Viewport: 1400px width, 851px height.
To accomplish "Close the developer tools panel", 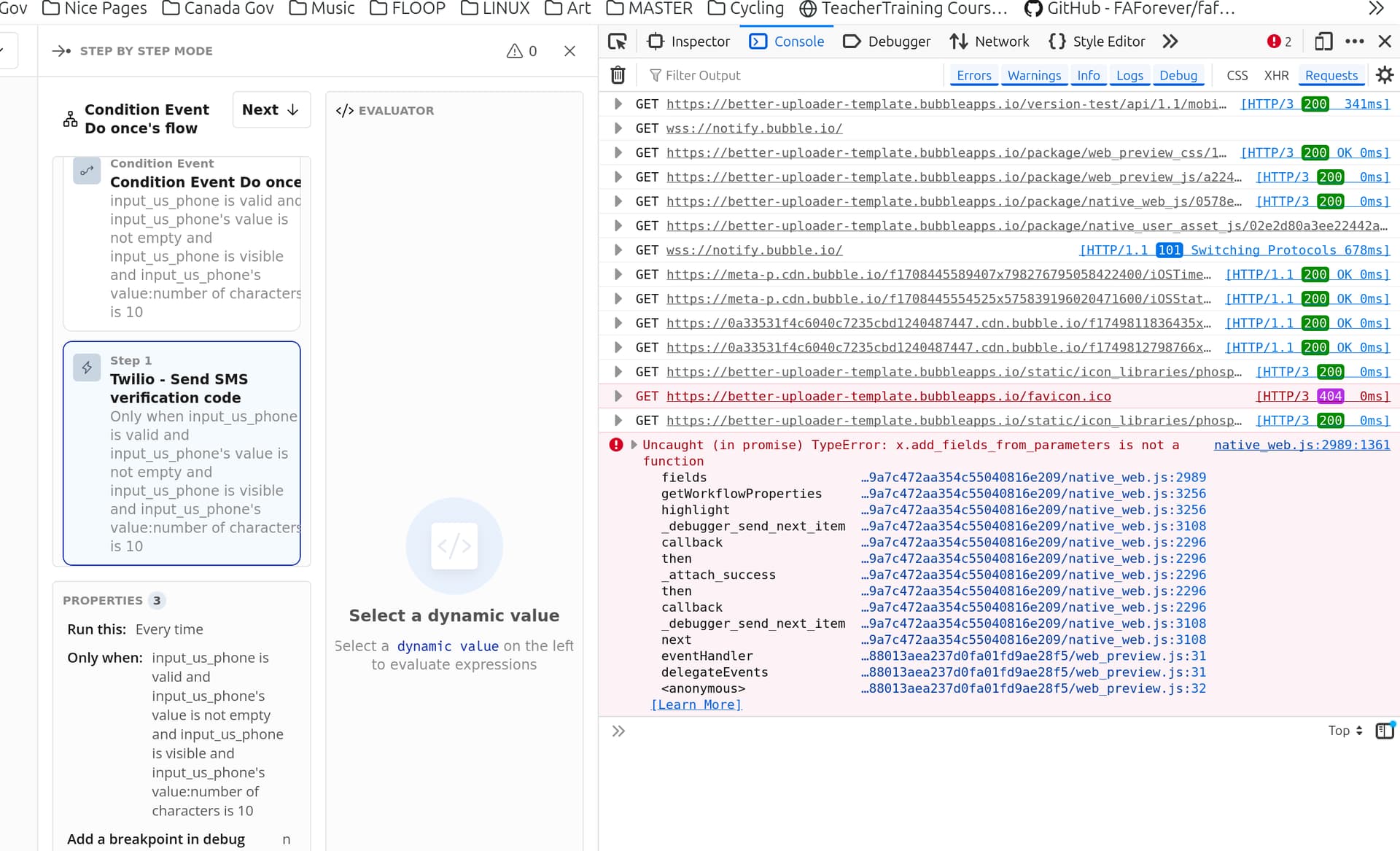I will tap(1385, 42).
